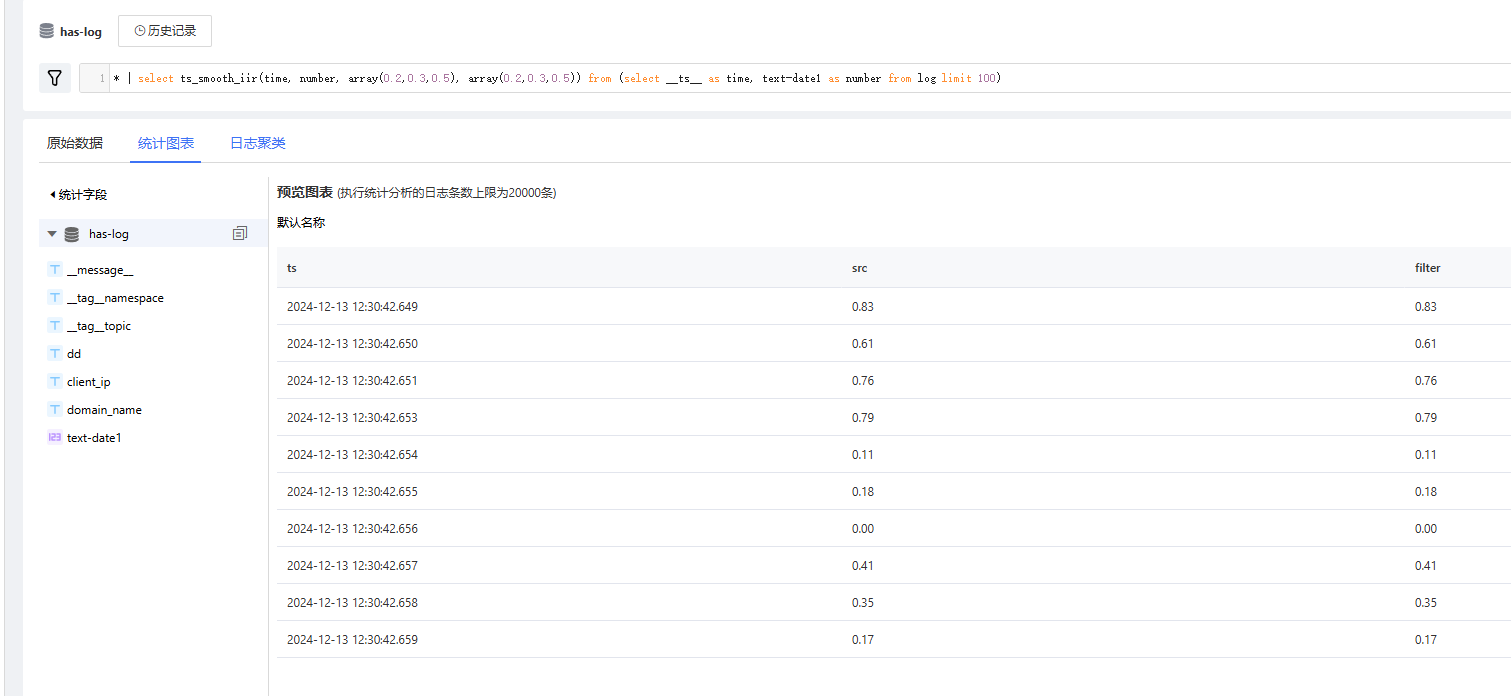Click timestamp 2024-12-13 12:30:42.658
Image resolution: width=1511 pixels, height=696 pixels.
(352, 603)
